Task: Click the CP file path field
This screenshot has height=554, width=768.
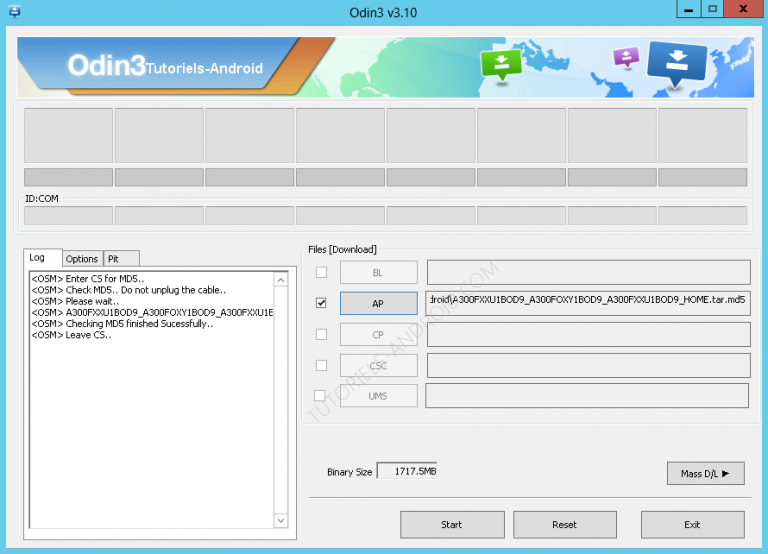Action: [589, 335]
